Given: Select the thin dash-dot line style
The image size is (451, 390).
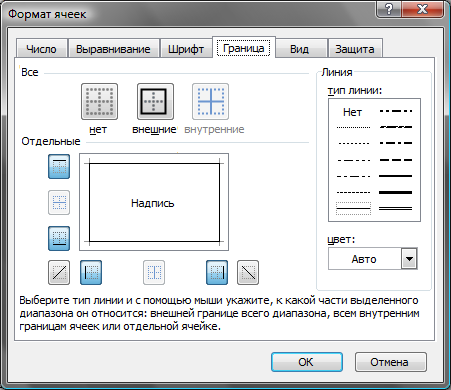Looking at the screenshot, I should 353,176.
